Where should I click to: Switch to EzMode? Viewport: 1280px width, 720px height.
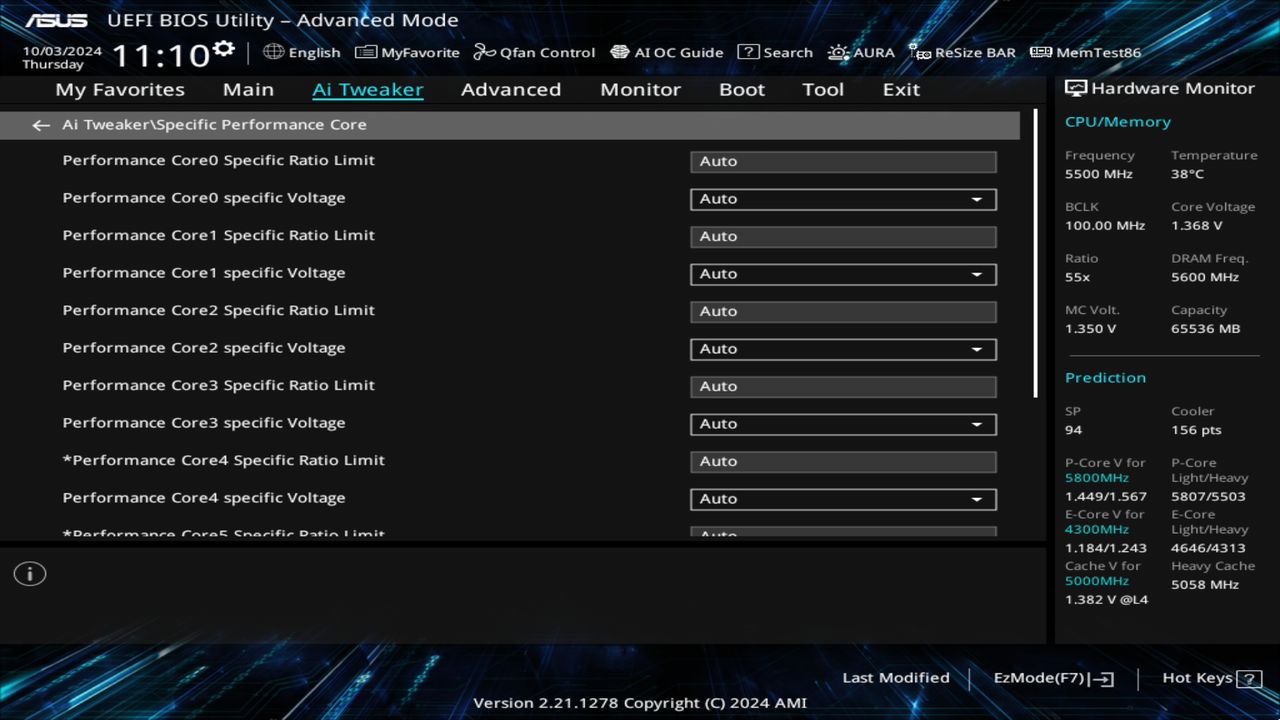(x=1052, y=677)
